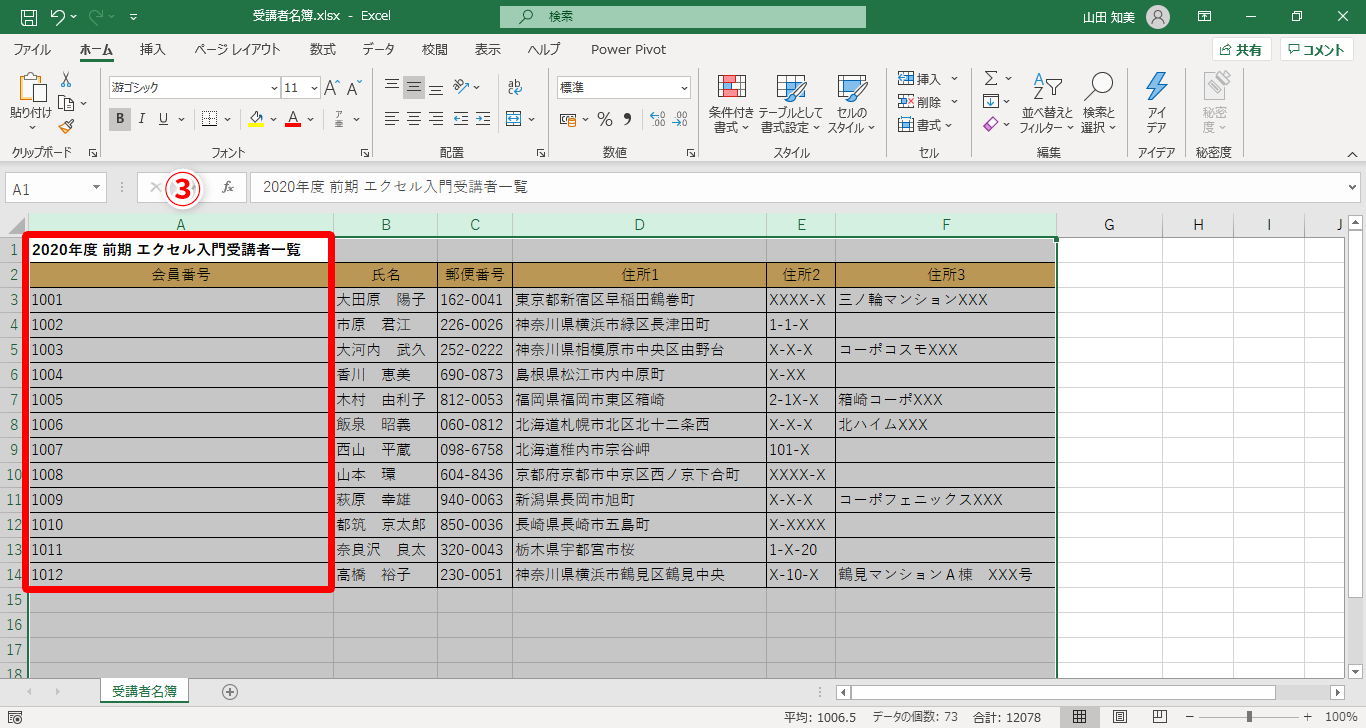Toggle center horizontal alignment

point(414,119)
